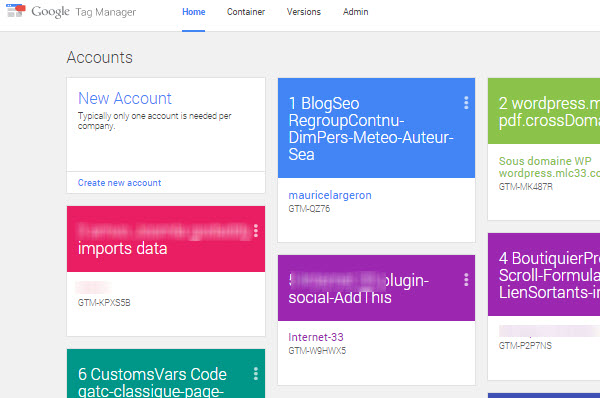This screenshot has width=600, height=398.
Task: Click container ID GTM-W9HWX5
Action: pos(317,351)
